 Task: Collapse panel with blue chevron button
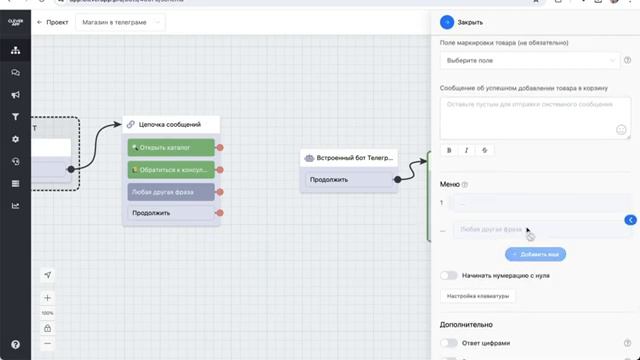point(630,220)
